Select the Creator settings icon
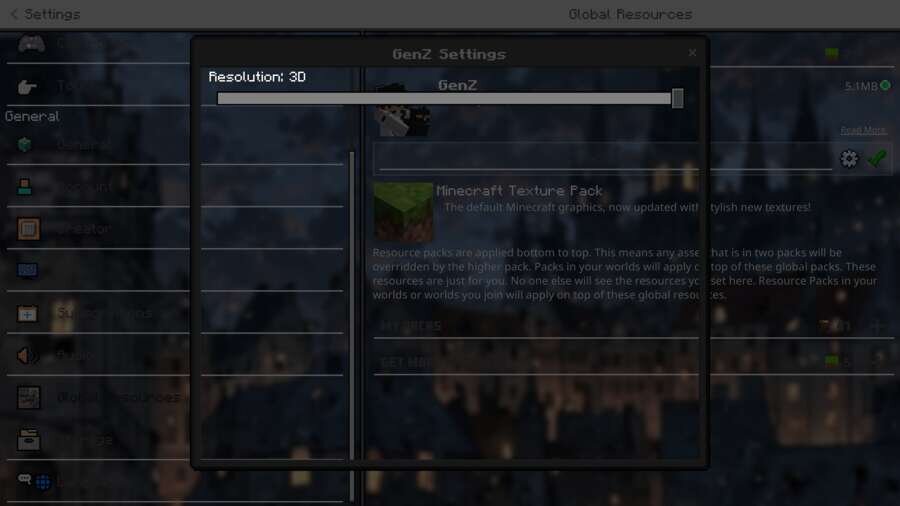The image size is (900, 506). pyautogui.click(x=28, y=228)
